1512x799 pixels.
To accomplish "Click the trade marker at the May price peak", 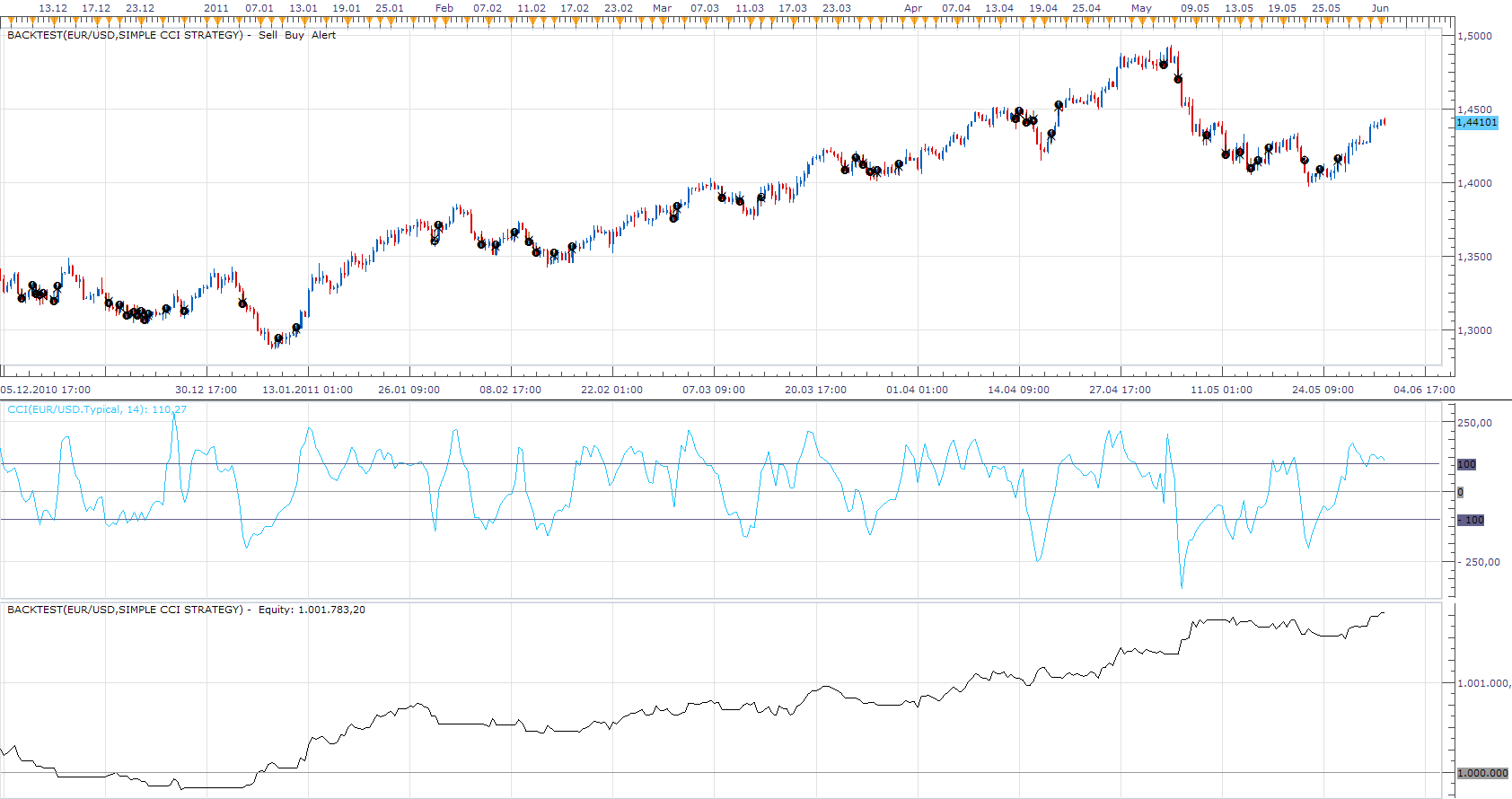I will point(1164,64).
